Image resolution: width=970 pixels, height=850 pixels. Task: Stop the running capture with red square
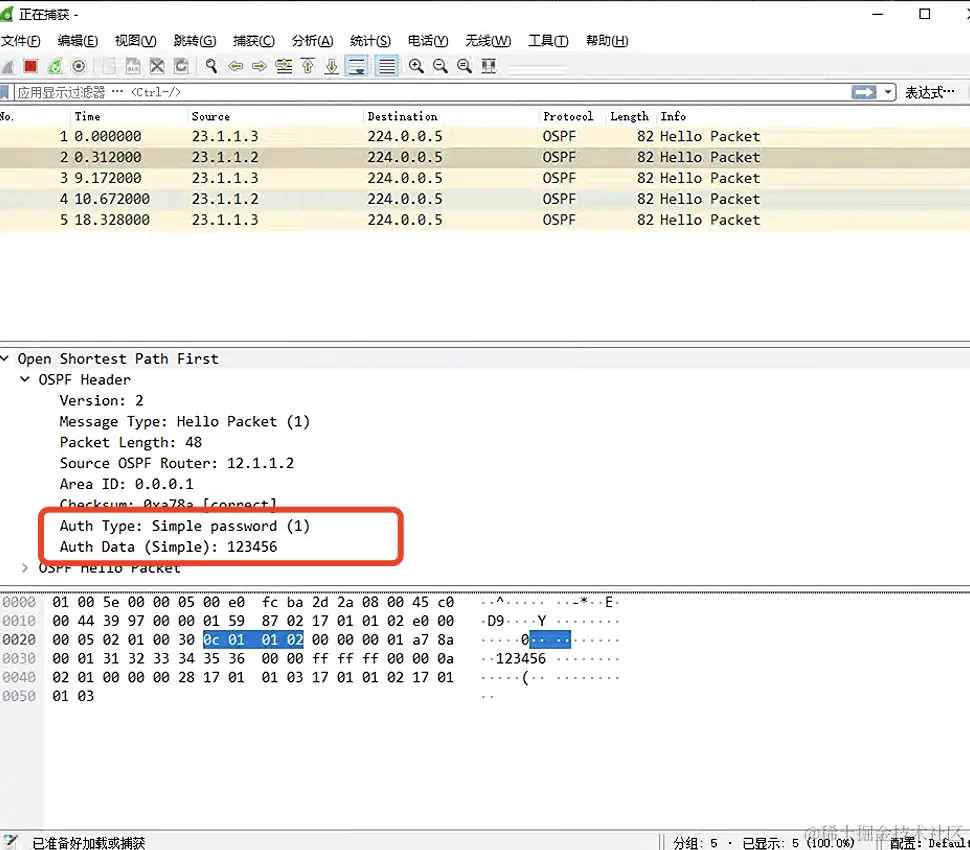click(30, 66)
